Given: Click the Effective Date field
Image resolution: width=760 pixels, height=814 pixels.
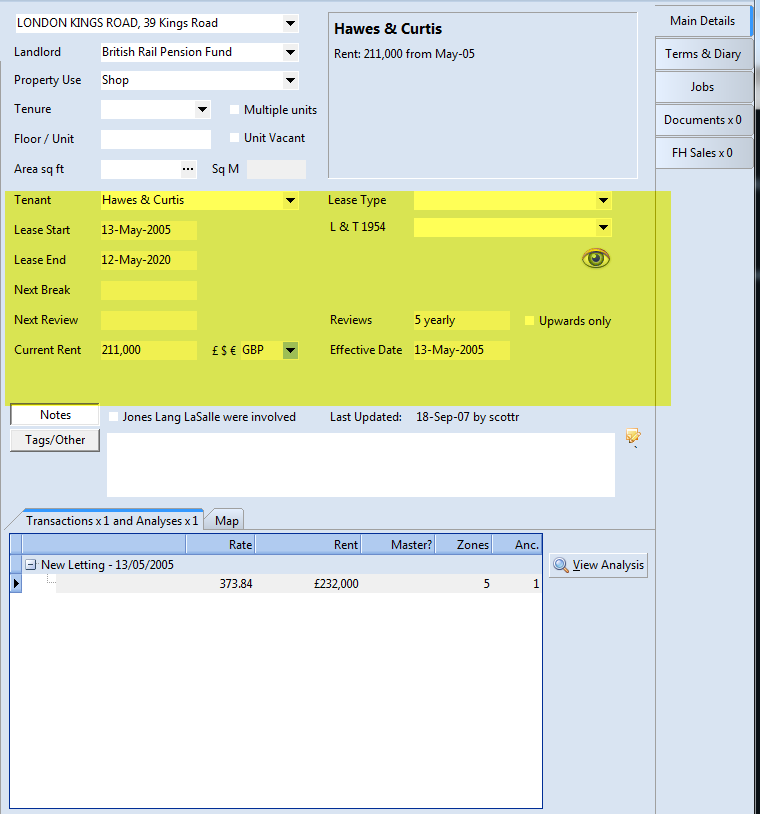Looking at the screenshot, I should point(462,350).
